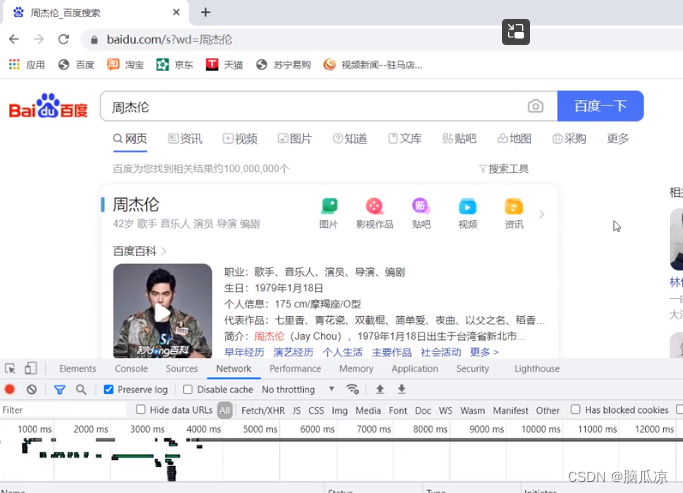Image resolution: width=683 pixels, height=493 pixels.
Task: Open 搜索工具 filter options
Action: [x=504, y=169]
